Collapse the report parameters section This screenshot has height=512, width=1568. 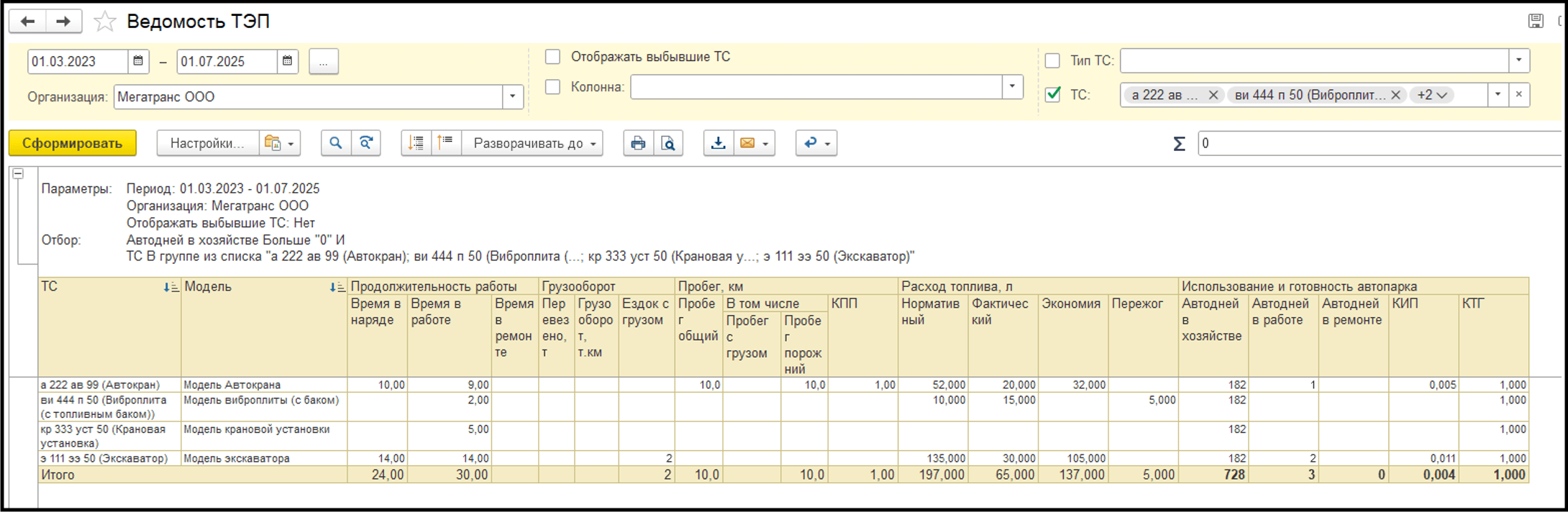(19, 174)
